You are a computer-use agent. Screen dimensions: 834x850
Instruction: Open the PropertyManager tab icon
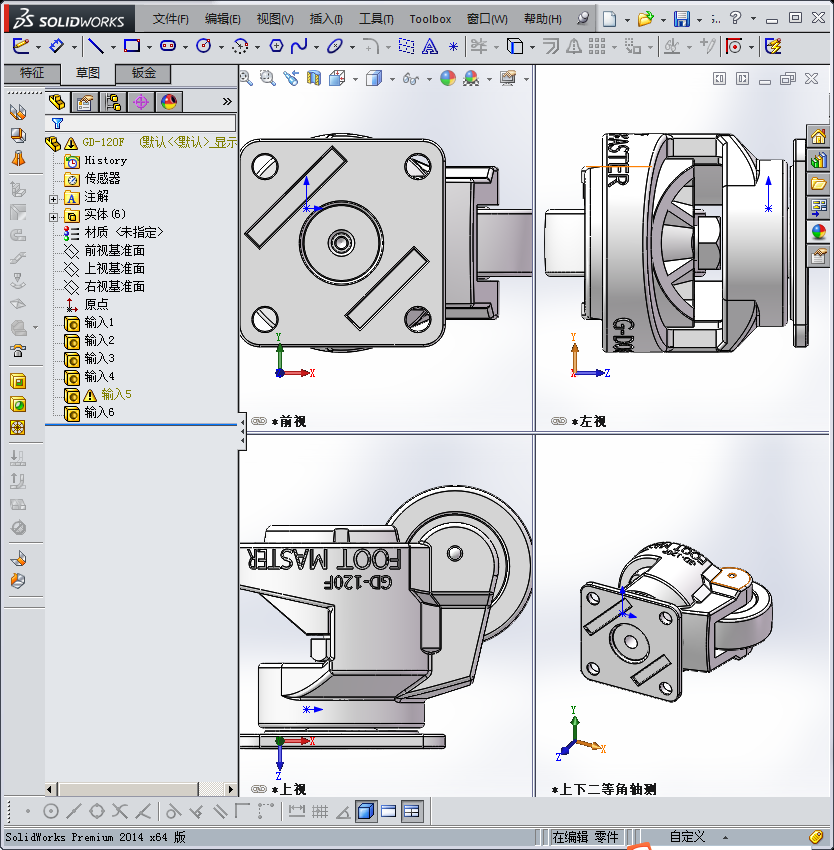(86, 101)
